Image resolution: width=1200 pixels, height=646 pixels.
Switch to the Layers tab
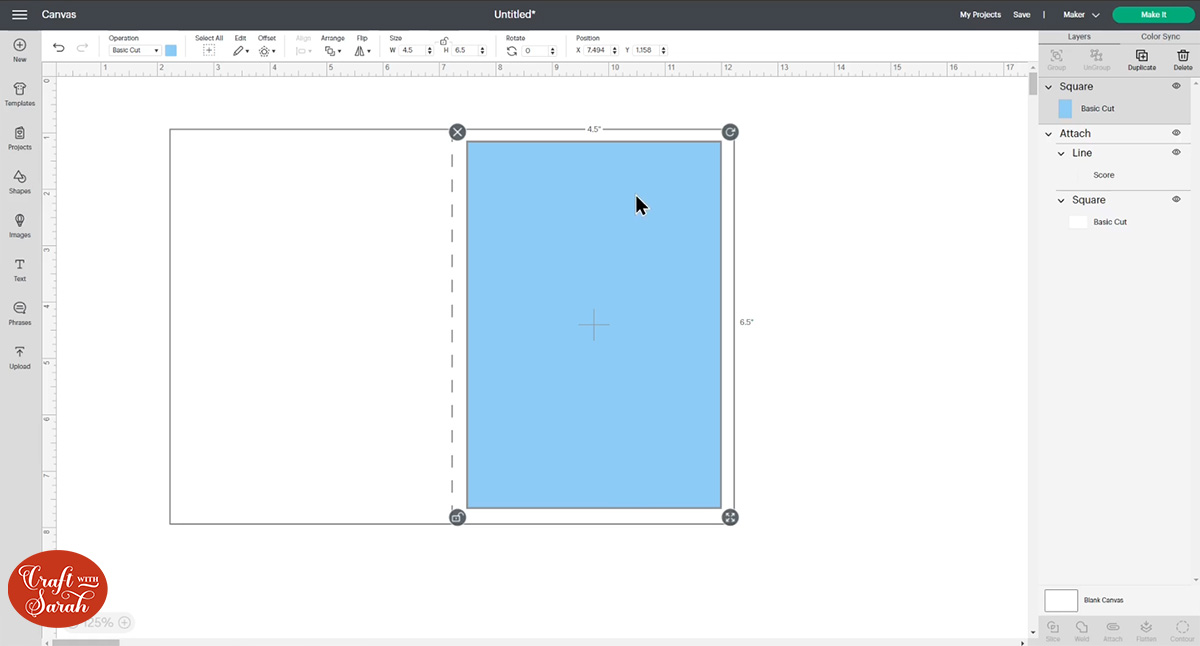pos(1079,37)
